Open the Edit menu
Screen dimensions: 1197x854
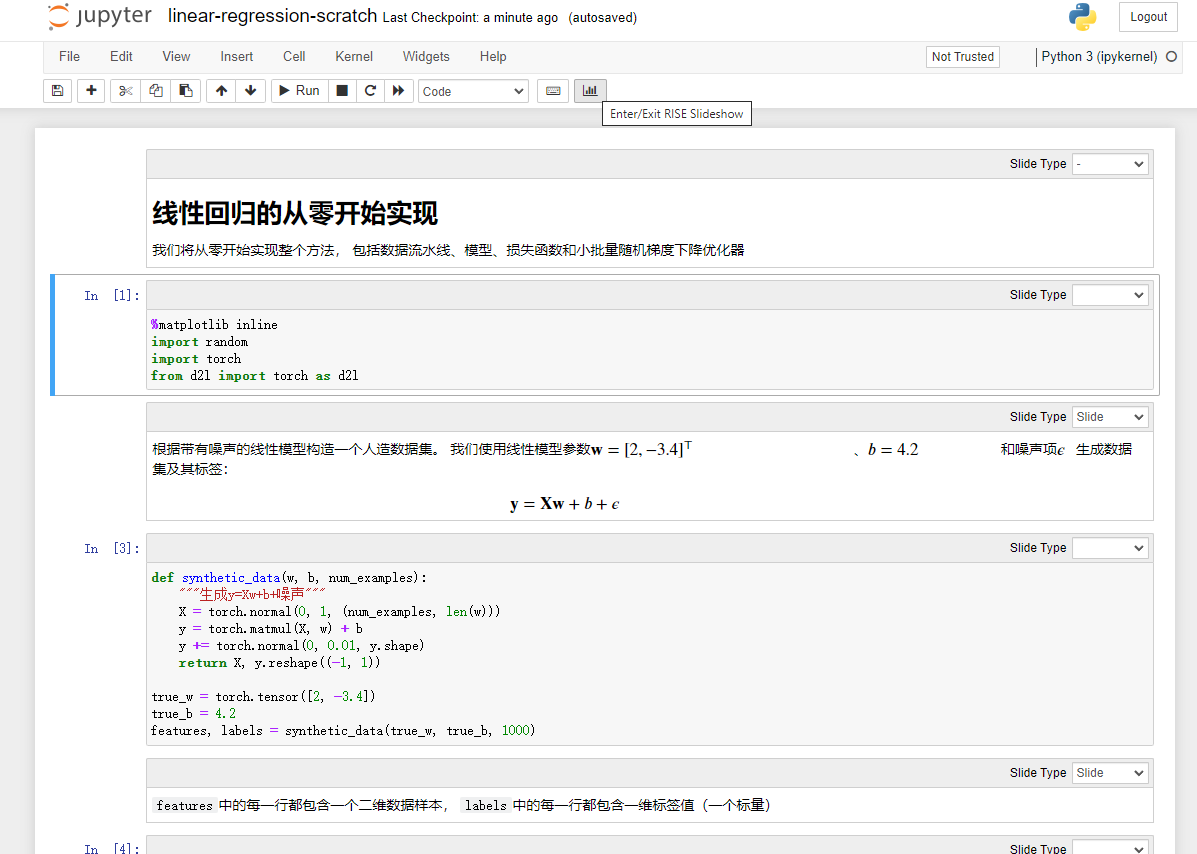121,56
